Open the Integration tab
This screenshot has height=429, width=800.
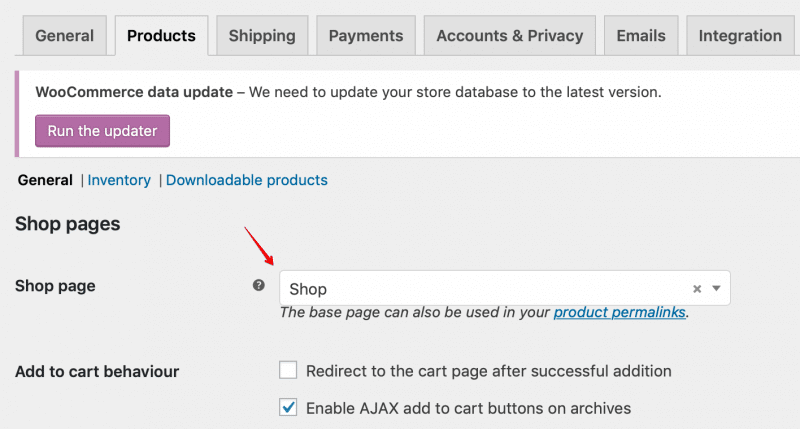(x=740, y=35)
